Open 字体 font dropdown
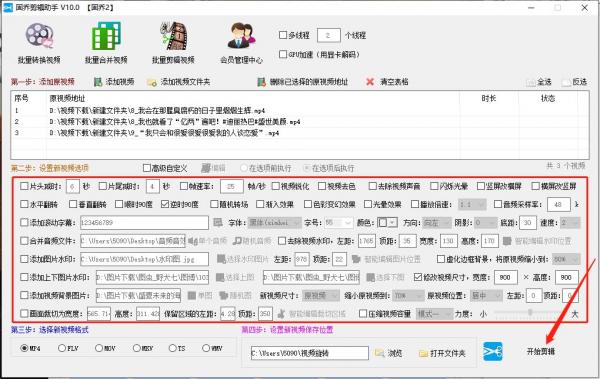The image size is (600, 379). [275, 222]
